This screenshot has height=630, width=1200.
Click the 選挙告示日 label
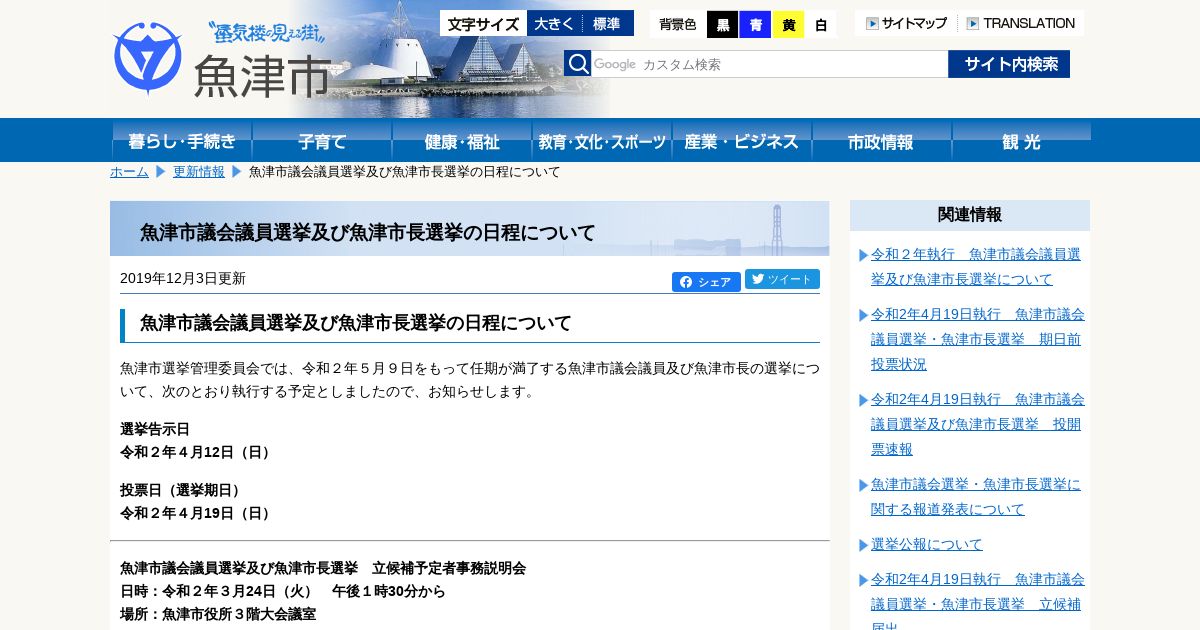click(x=155, y=429)
